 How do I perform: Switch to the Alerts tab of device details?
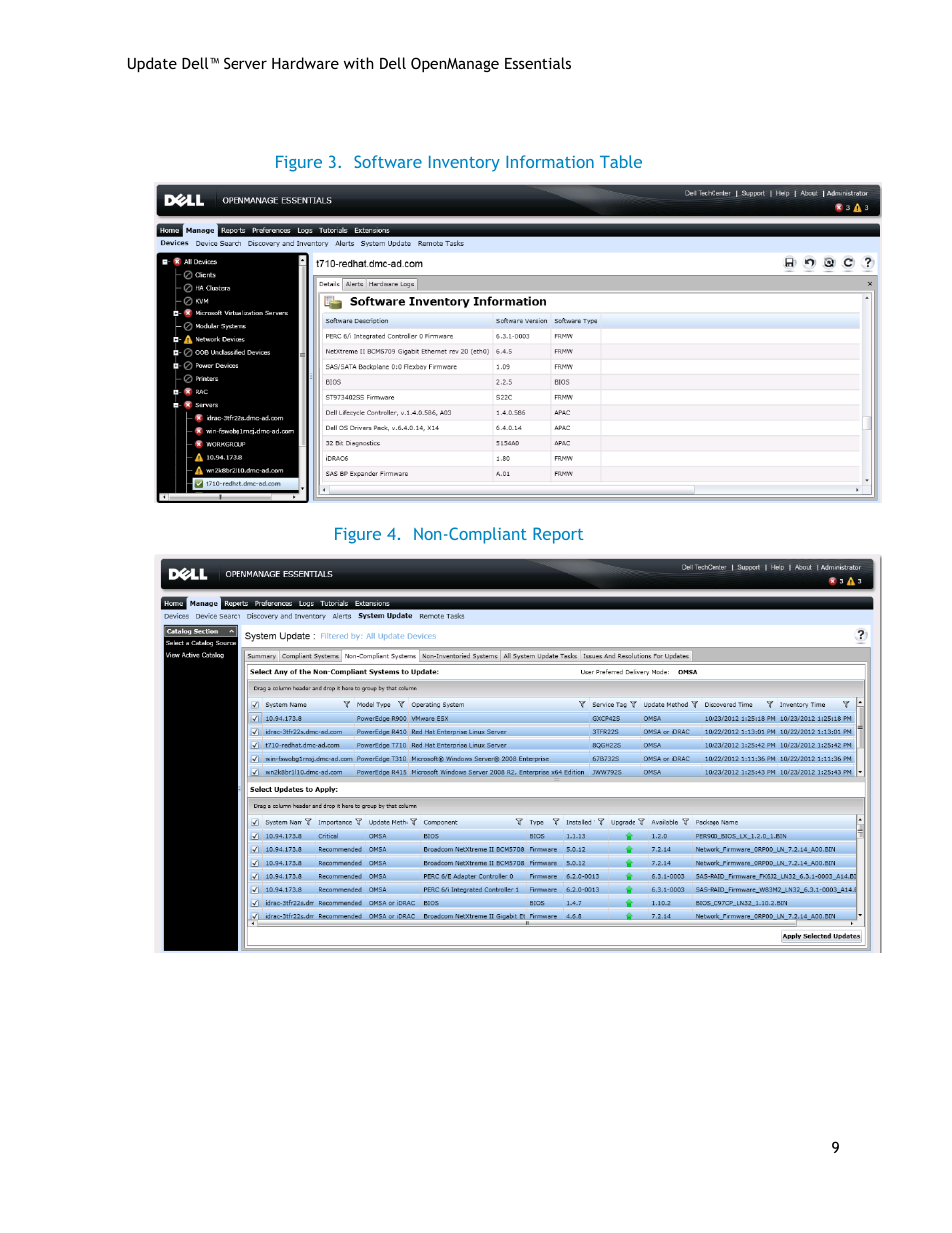click(x=355, y=284)
